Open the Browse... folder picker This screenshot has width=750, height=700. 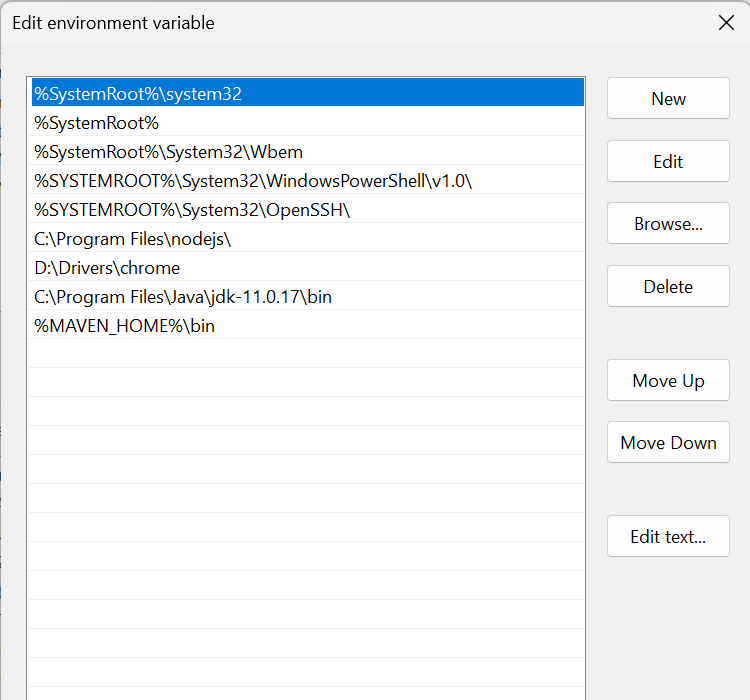[668, 224]
